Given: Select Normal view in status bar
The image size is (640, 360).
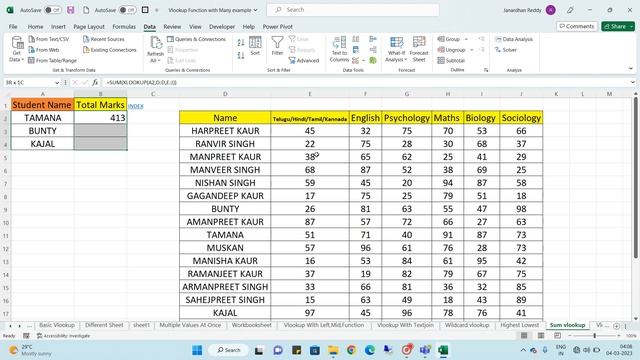Looking at the screenshot, I should click(x=524, y=336).
